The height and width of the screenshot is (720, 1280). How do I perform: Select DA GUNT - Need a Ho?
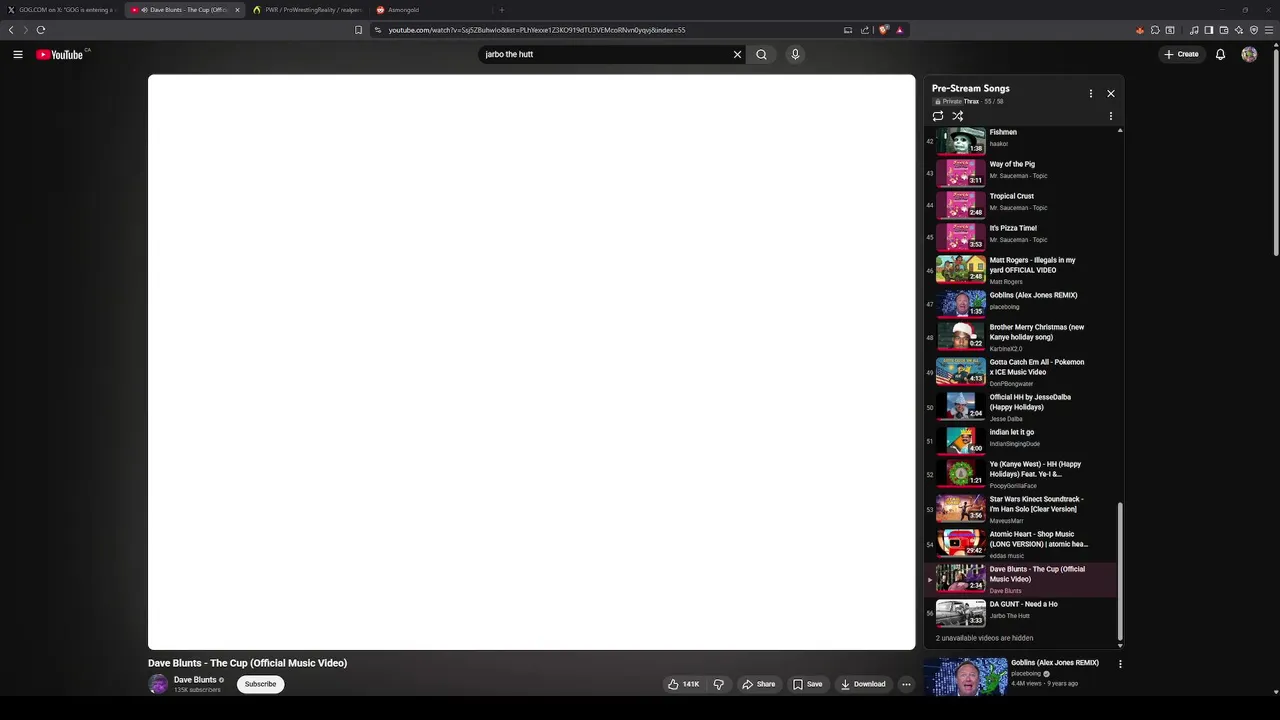click(x=1020, y=612)
